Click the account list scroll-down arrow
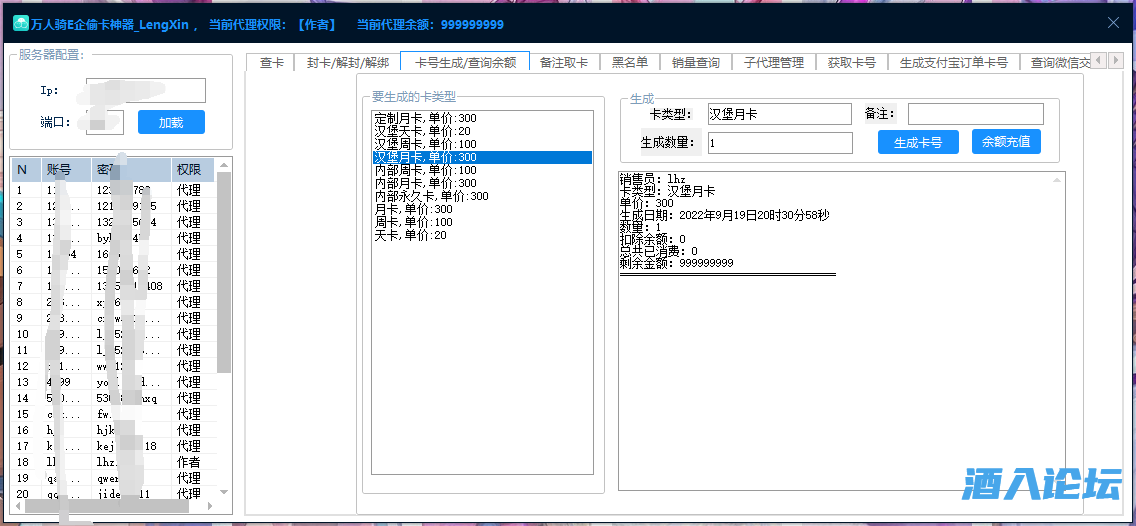This screenshot has width=1136, height=526. point(224,492)
